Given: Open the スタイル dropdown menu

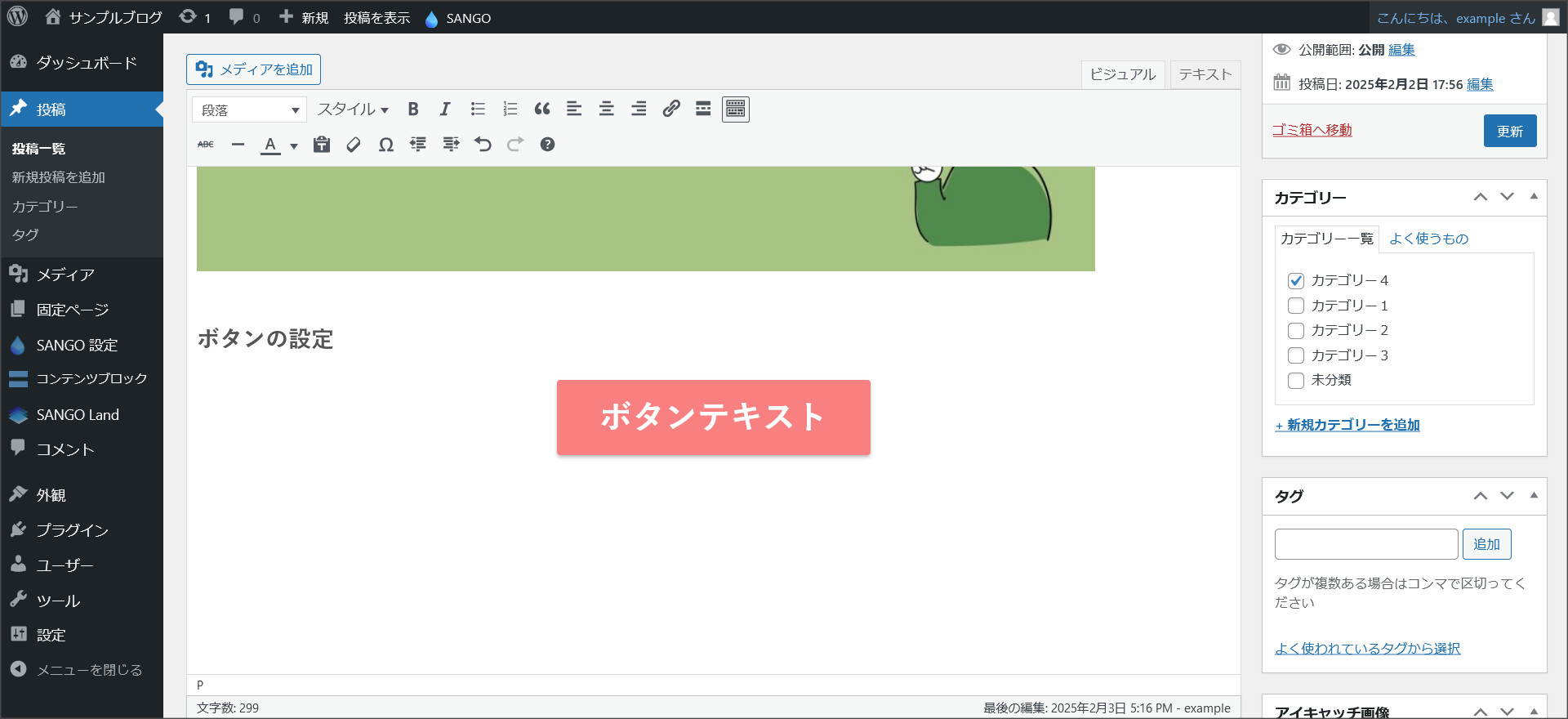Looking at the screenshot, I should point(353,109).
